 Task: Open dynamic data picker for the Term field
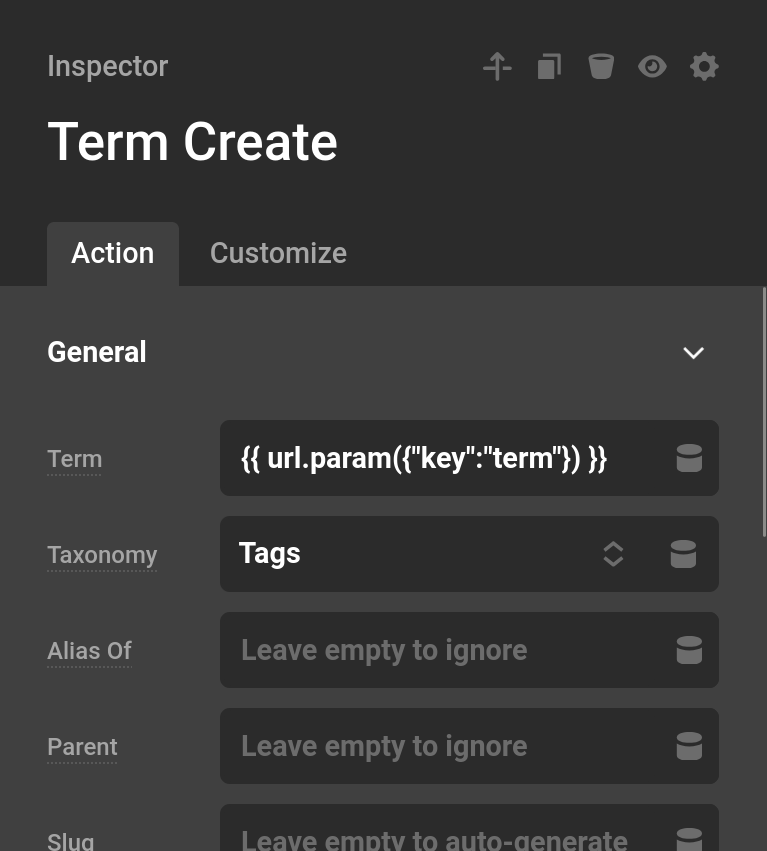(689, 458)
